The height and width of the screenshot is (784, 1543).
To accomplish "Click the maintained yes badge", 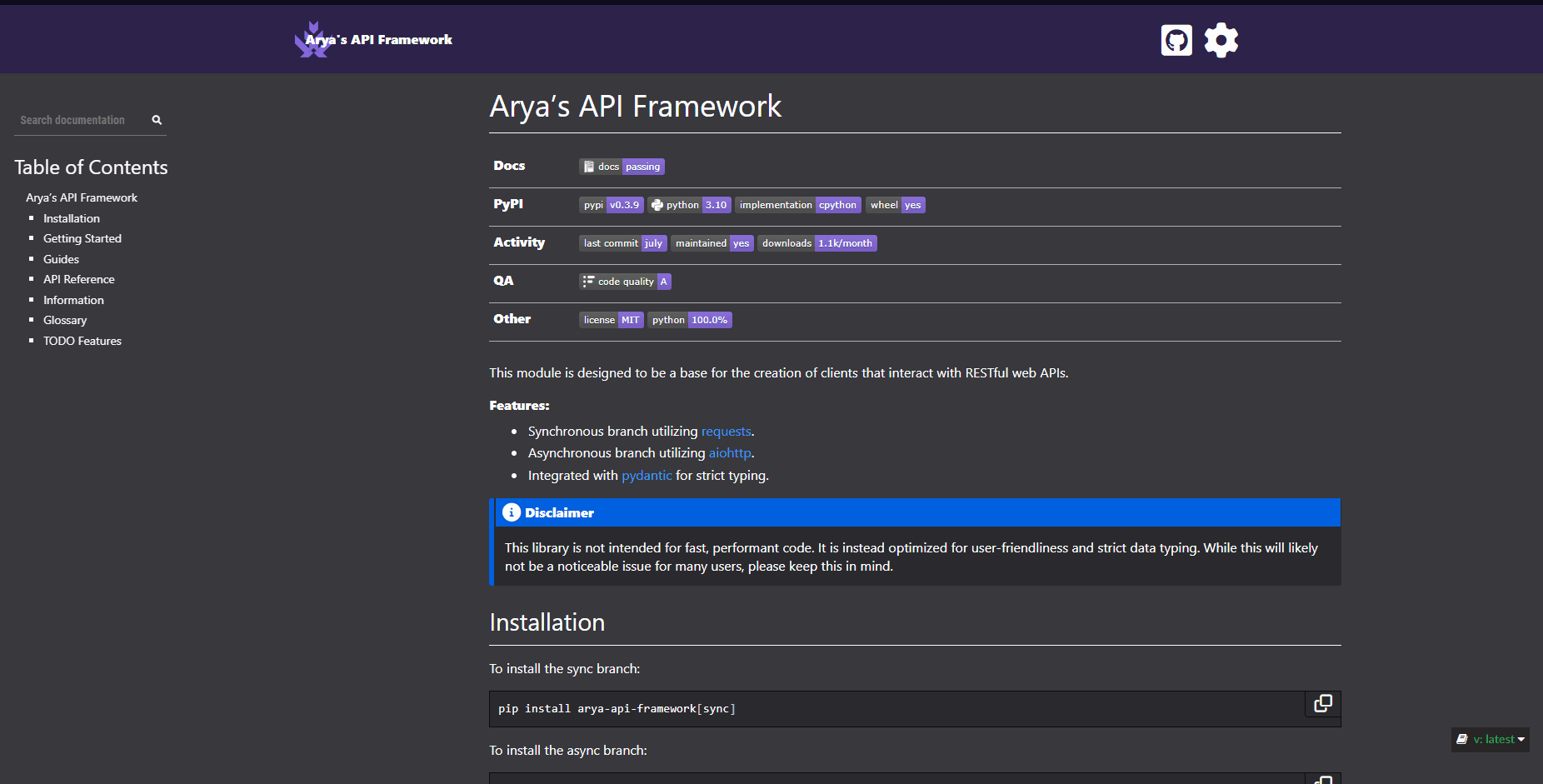I will tap(712, 243).
